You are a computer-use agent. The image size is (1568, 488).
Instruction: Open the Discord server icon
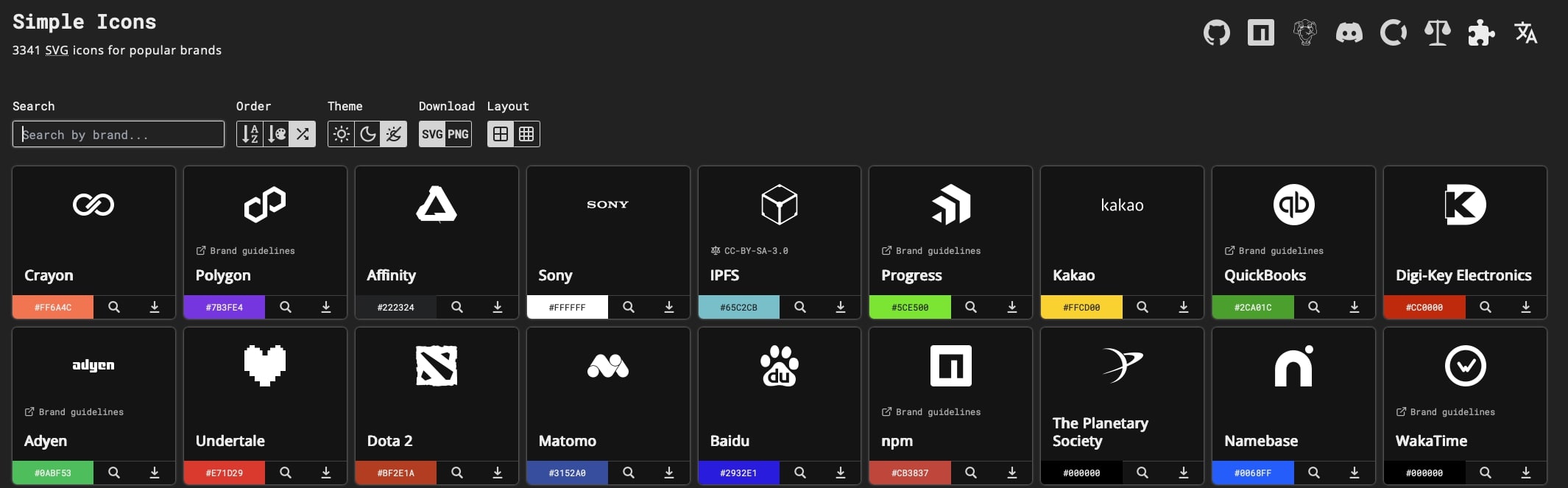pos(1349,32)
